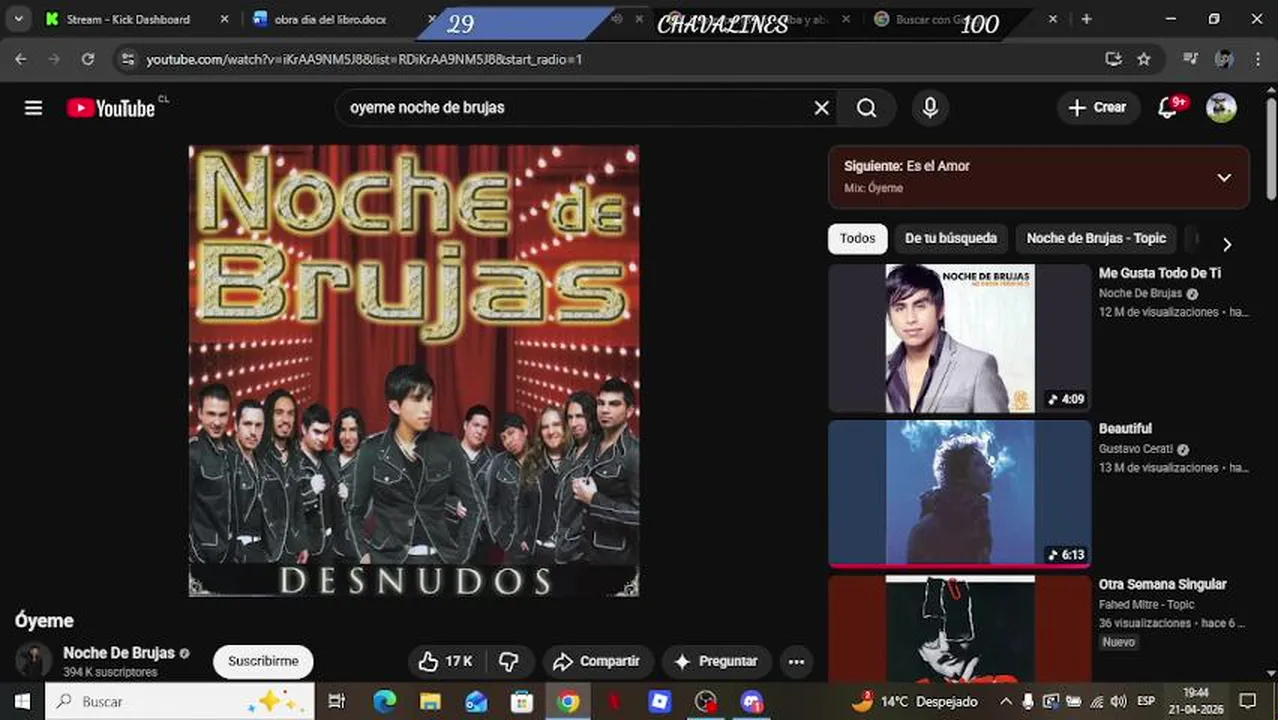Open OBS Studio from the taskbar
The height and width of the screenshot is (720, 1278).
click(706, 701)
